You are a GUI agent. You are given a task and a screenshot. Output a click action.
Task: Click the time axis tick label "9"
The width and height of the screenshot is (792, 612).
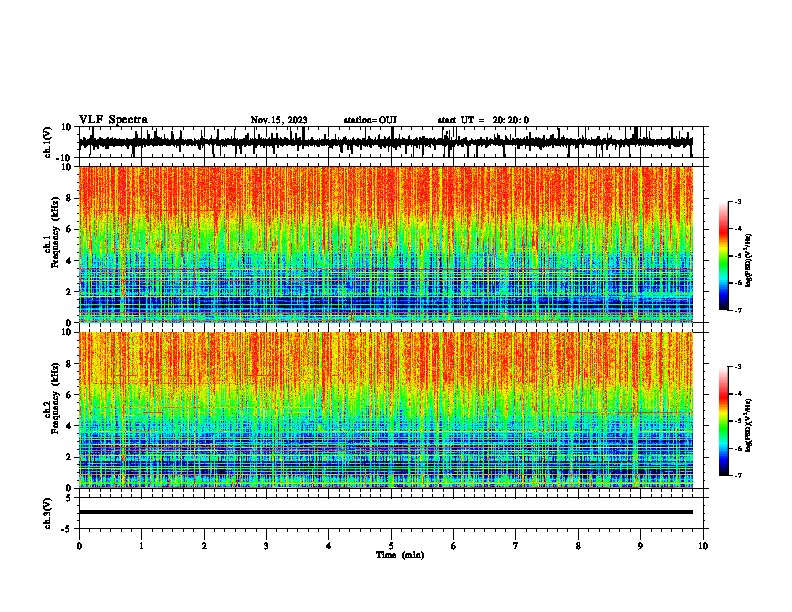click(640, 546)
